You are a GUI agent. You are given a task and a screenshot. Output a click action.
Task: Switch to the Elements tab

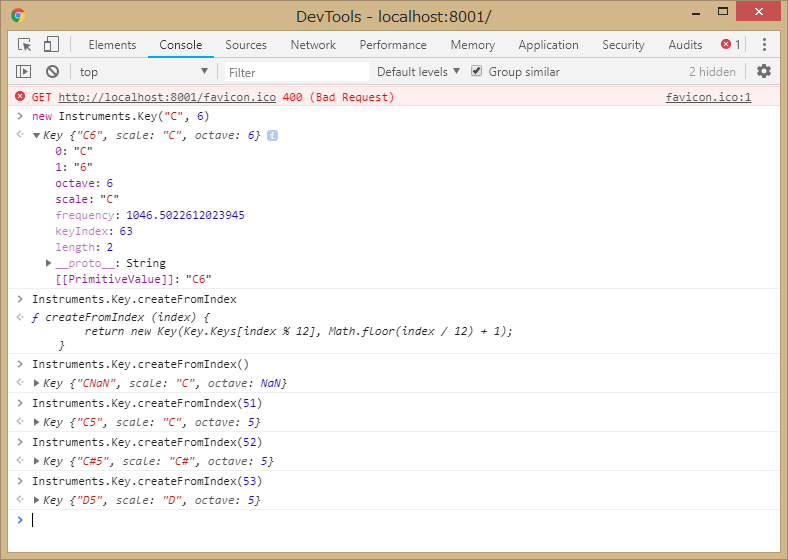112,45
